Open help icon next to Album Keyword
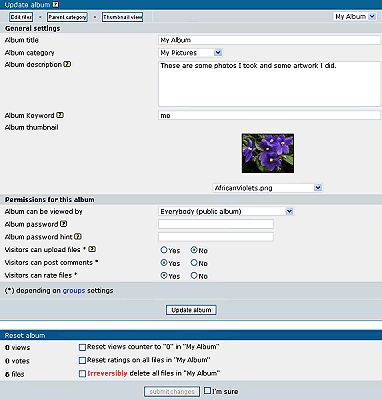 [x=60, y=115]
